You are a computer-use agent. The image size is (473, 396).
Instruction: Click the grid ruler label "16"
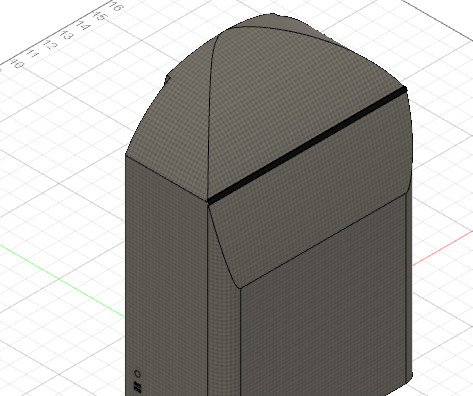point(115,6)
